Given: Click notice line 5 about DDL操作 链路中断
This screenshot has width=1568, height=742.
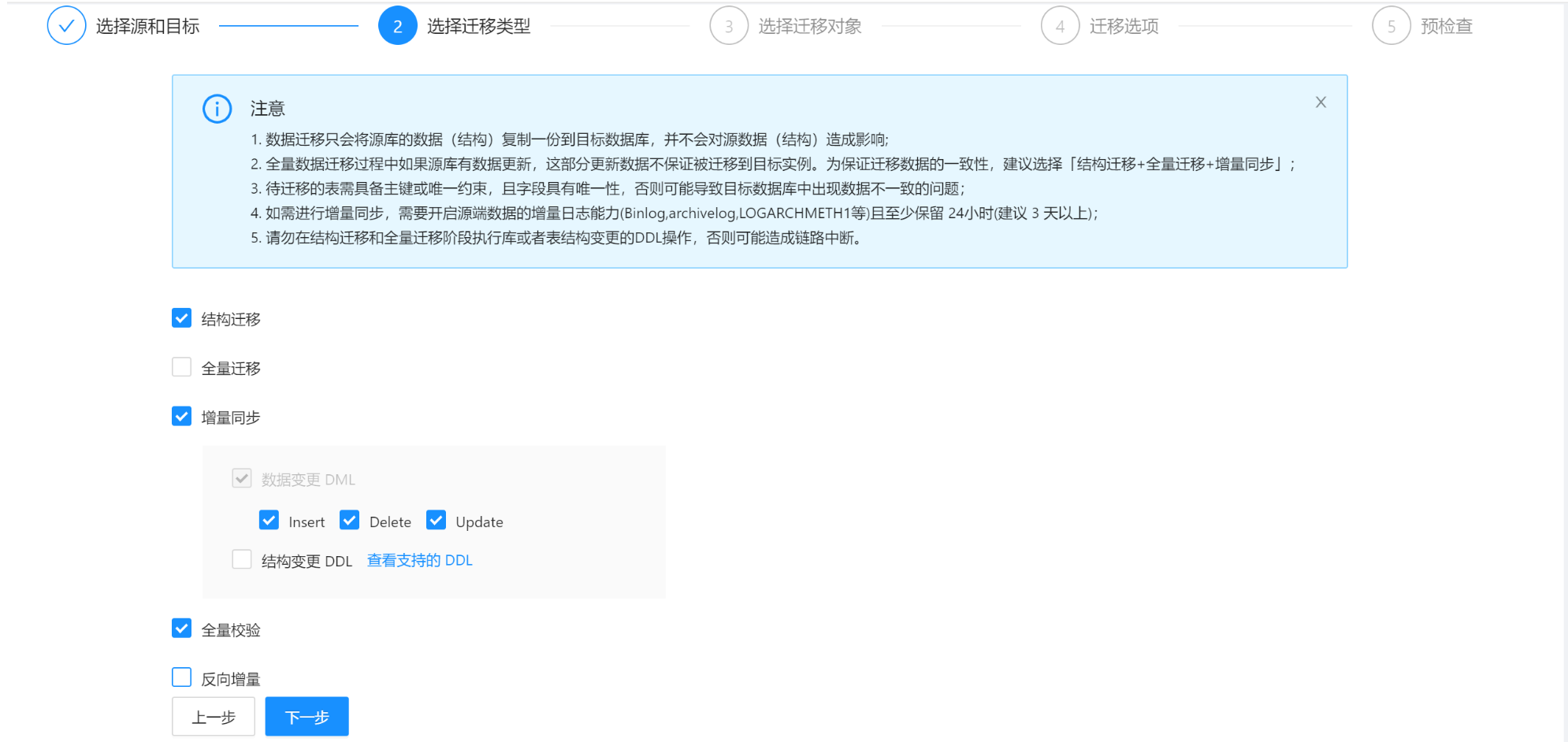Looking at the screenshot, I should click(556, 237).
